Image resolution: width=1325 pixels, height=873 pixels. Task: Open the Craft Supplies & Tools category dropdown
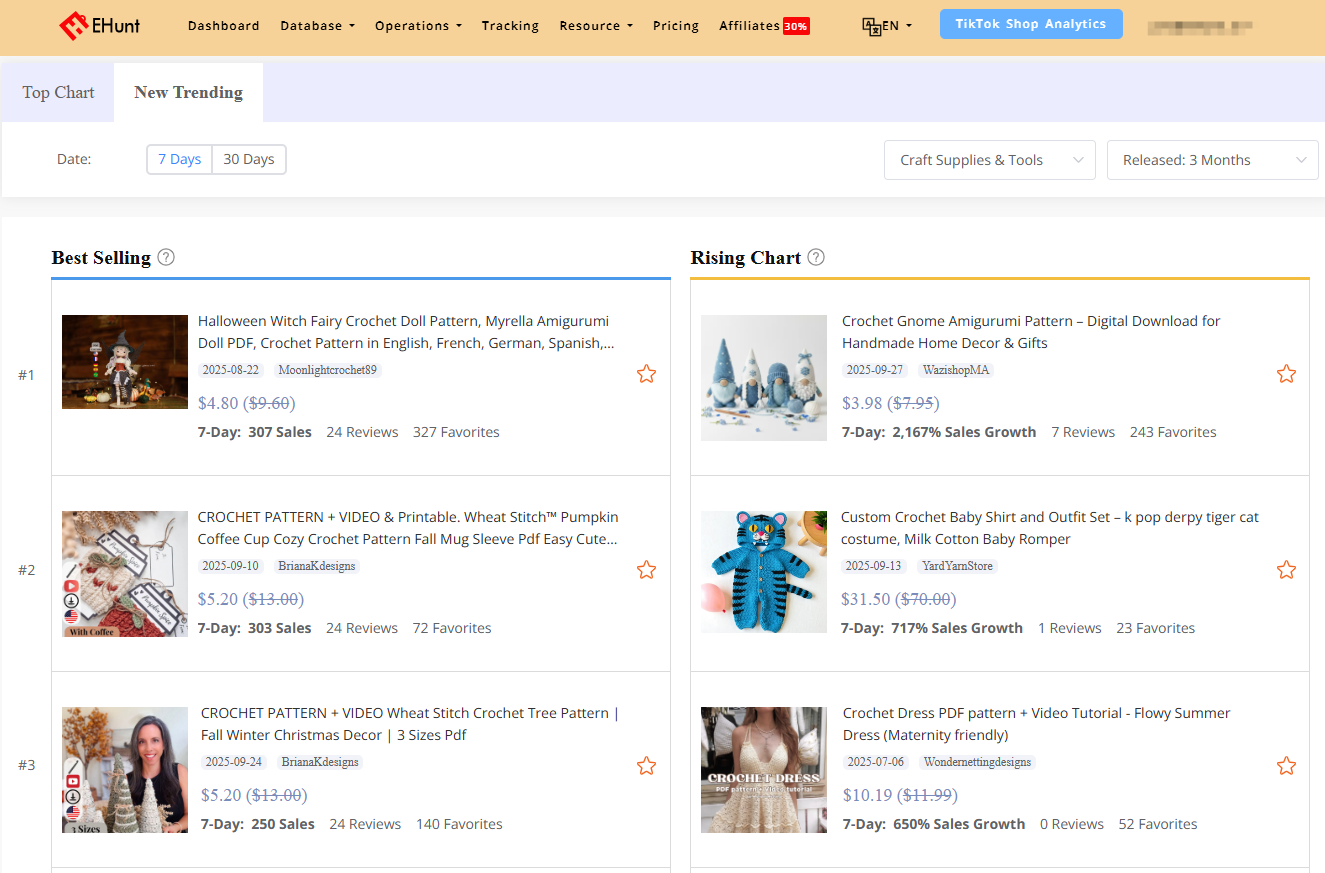pos(989,159)
